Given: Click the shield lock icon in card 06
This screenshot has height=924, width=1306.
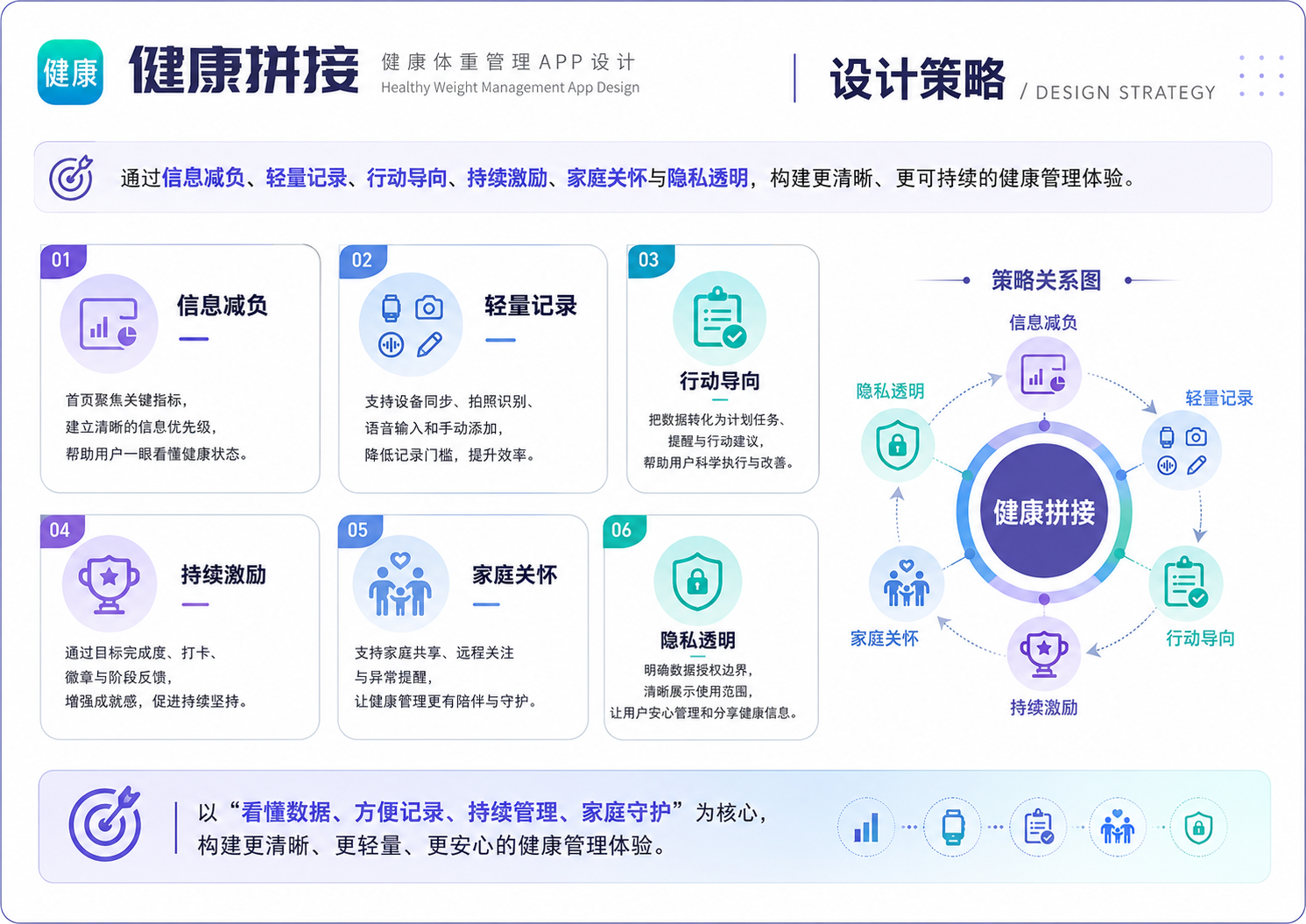Looking at the screenshot, I should (697, 581).
